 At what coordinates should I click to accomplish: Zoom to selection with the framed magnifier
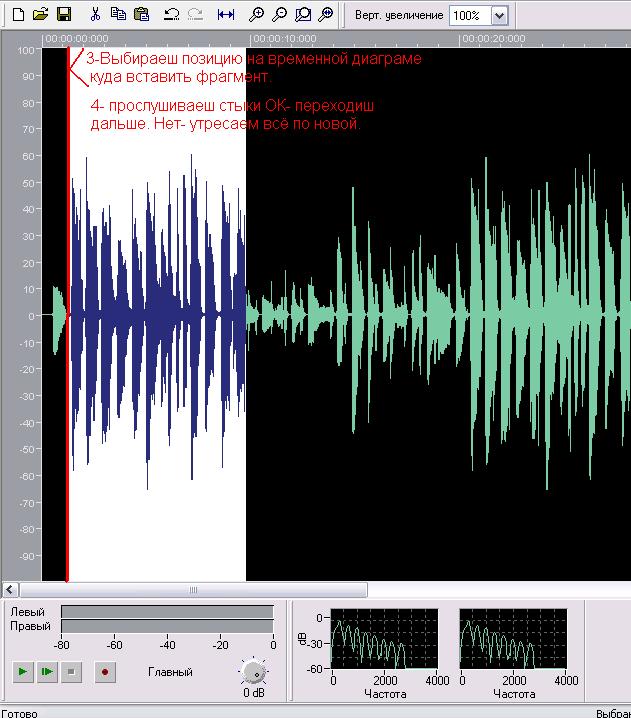[x=303, y=15]
